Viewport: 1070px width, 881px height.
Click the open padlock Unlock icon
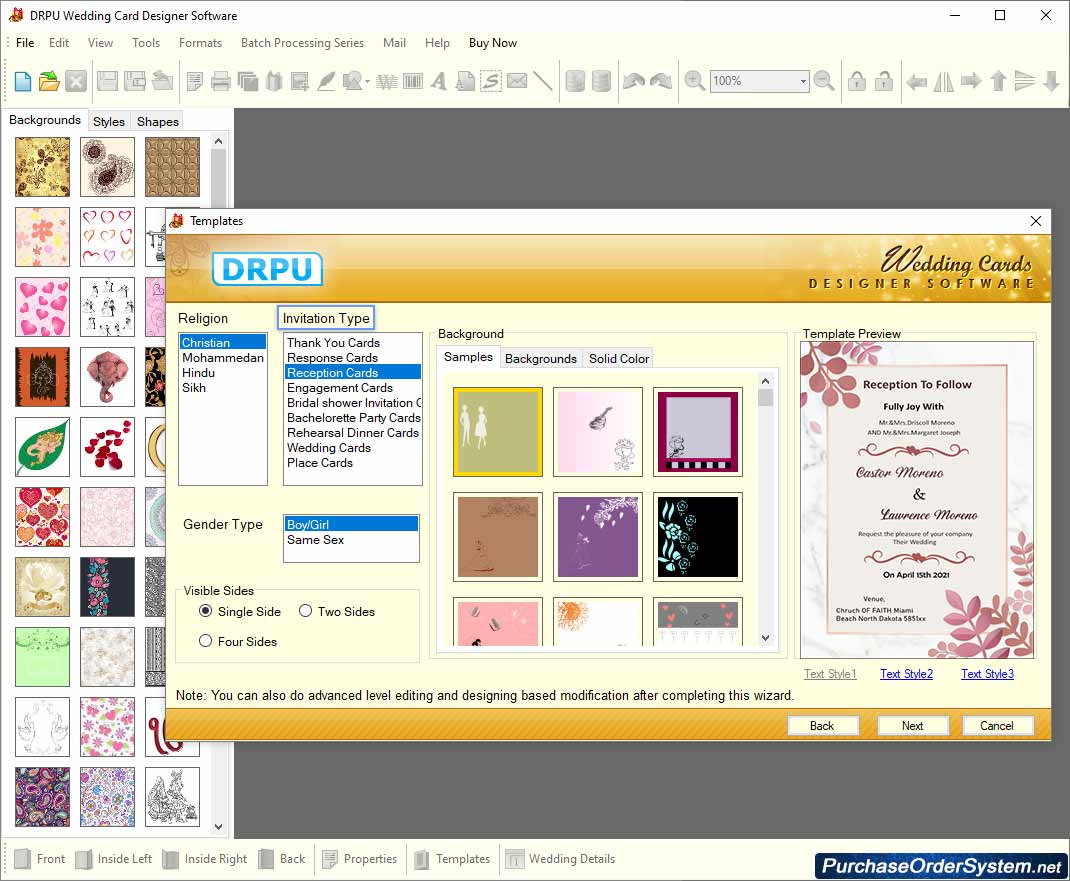(884, 81)
